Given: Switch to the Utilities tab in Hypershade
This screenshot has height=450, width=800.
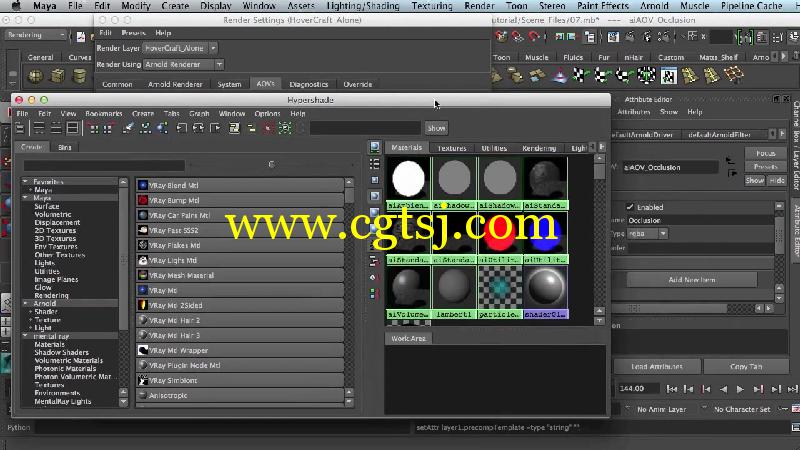Looking at the screenshot, I should pos(494,148).
